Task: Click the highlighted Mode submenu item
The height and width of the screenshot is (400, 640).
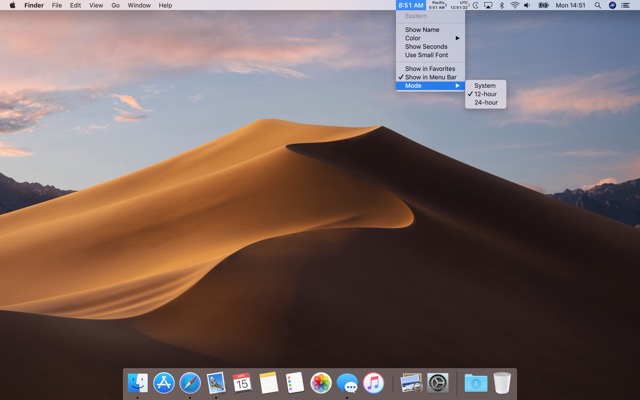Action: [x=430, y=86]
